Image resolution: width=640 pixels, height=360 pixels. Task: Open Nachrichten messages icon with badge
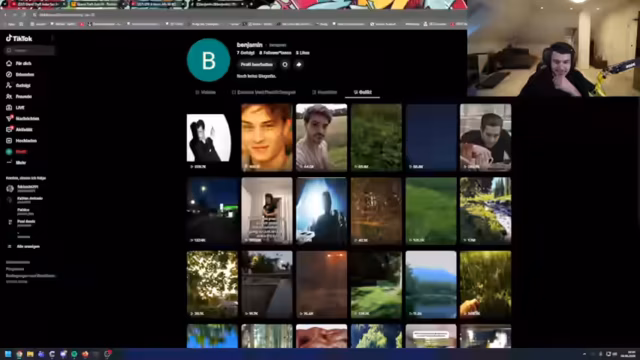[x=9, y=118]
